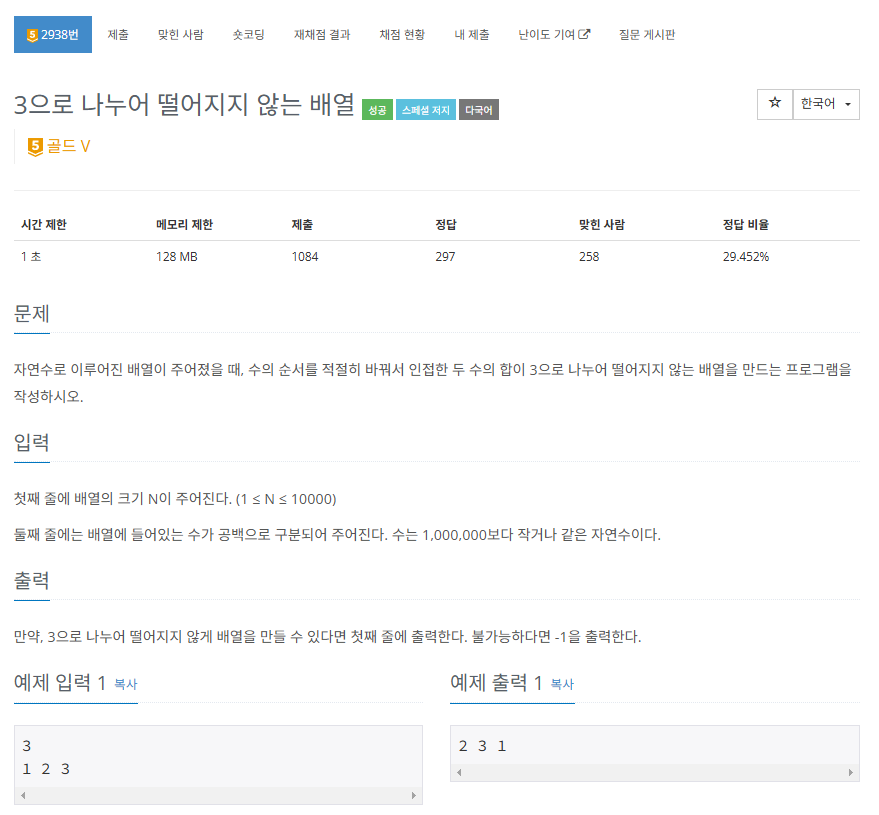Click the submission count 1084 statistic
Viewport: 879px width, 815px height.
[304, 256]
